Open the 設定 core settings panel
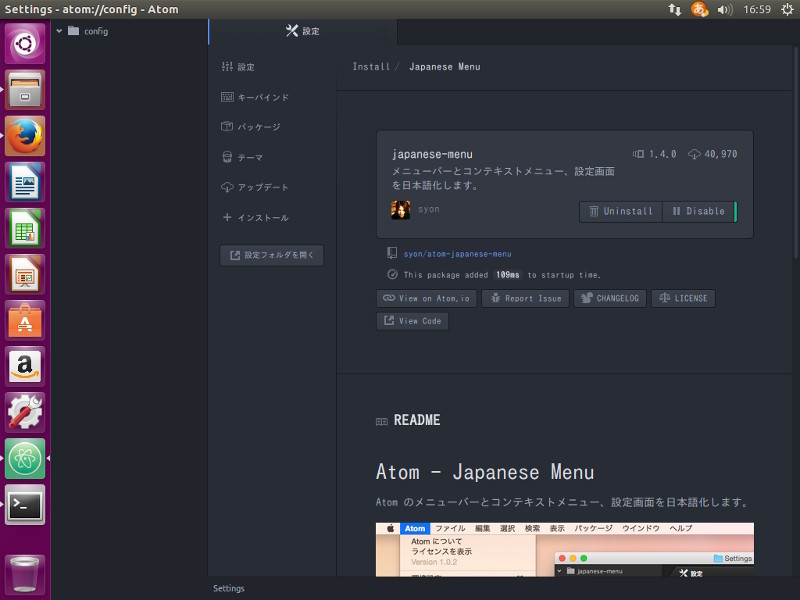The height and width of the screenshot is (600, 800). (x=238, y=67)
